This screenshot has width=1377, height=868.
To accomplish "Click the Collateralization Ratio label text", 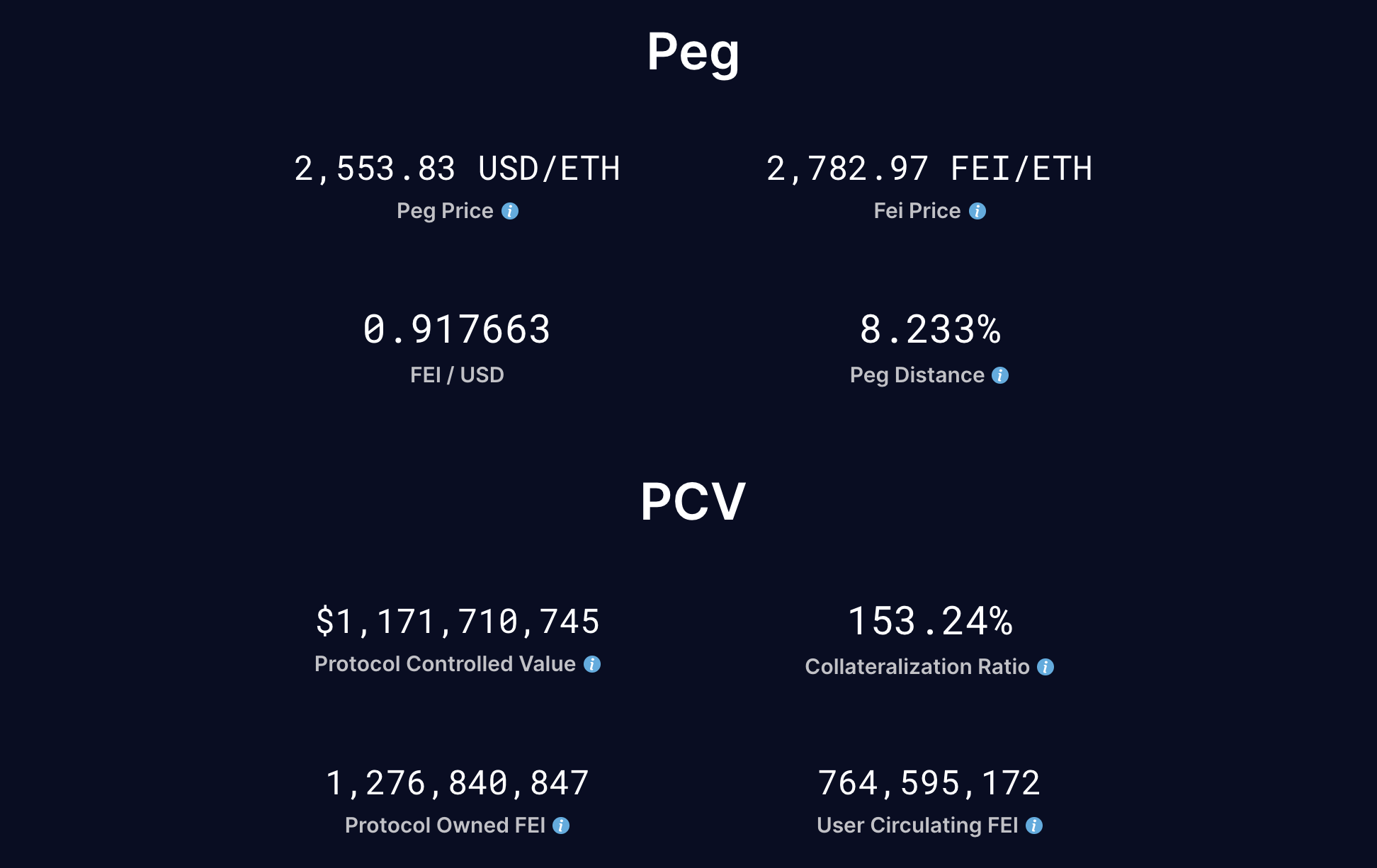I will click(917, 667).
